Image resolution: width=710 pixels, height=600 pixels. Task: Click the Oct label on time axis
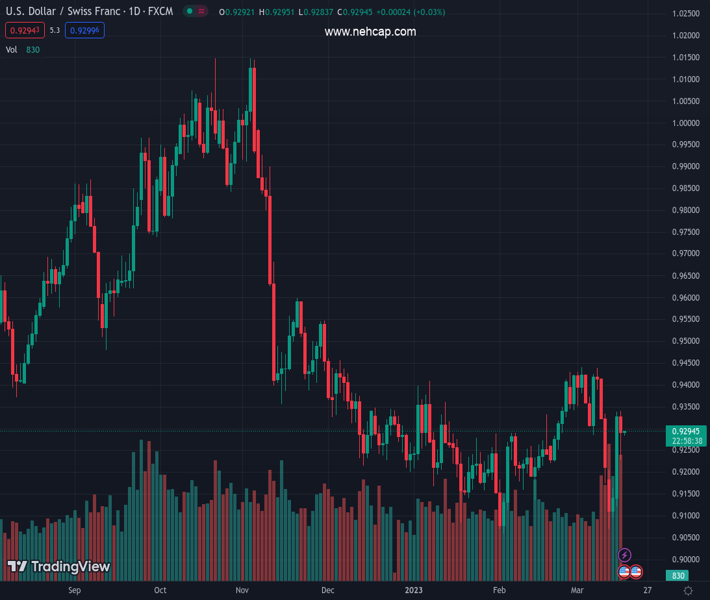160,590
